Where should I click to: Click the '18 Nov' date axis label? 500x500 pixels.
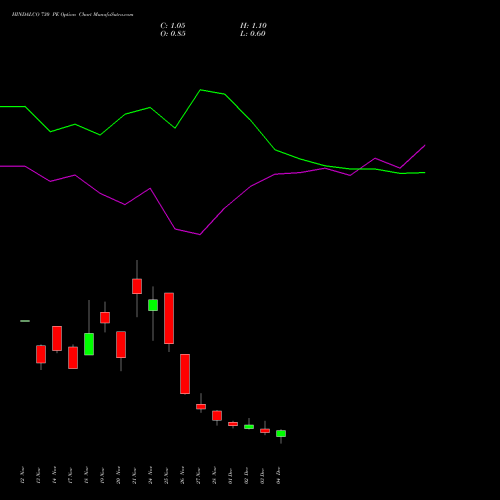tap(86, 475)
